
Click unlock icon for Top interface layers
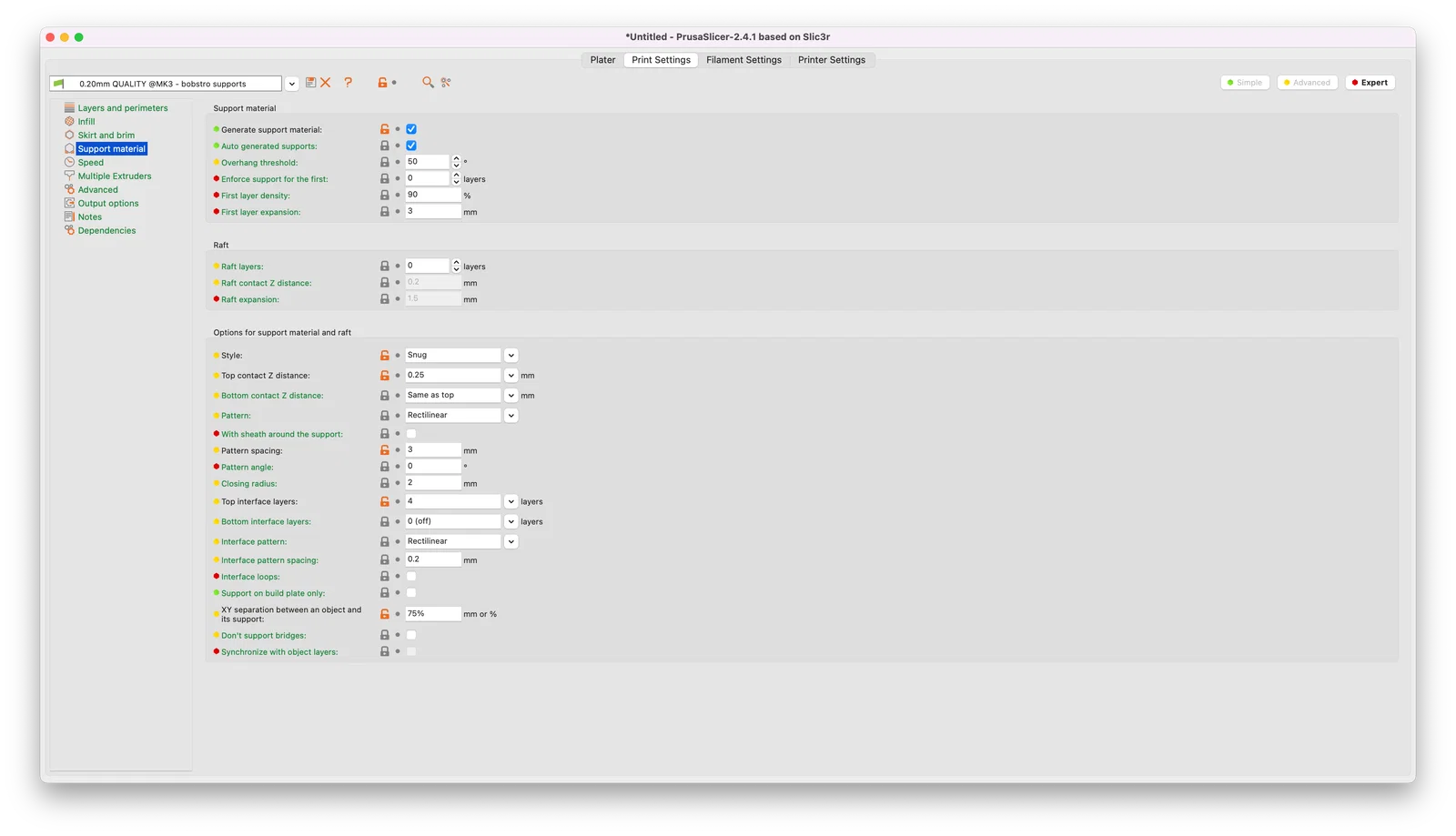384,501
